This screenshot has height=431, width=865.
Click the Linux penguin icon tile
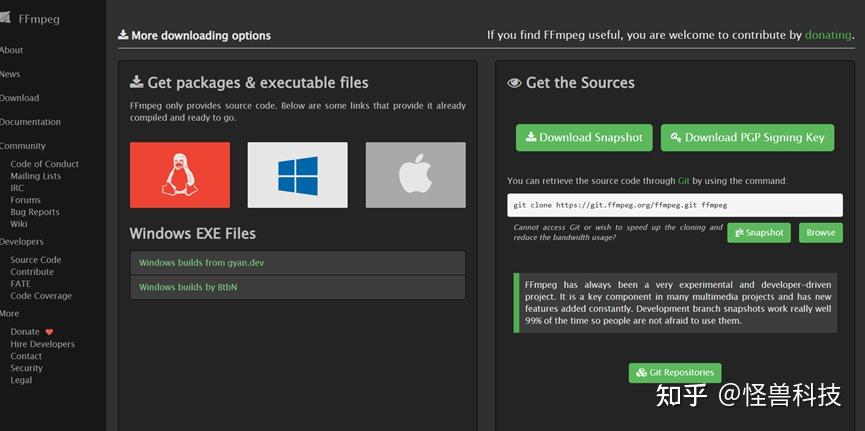pos(180,175)
